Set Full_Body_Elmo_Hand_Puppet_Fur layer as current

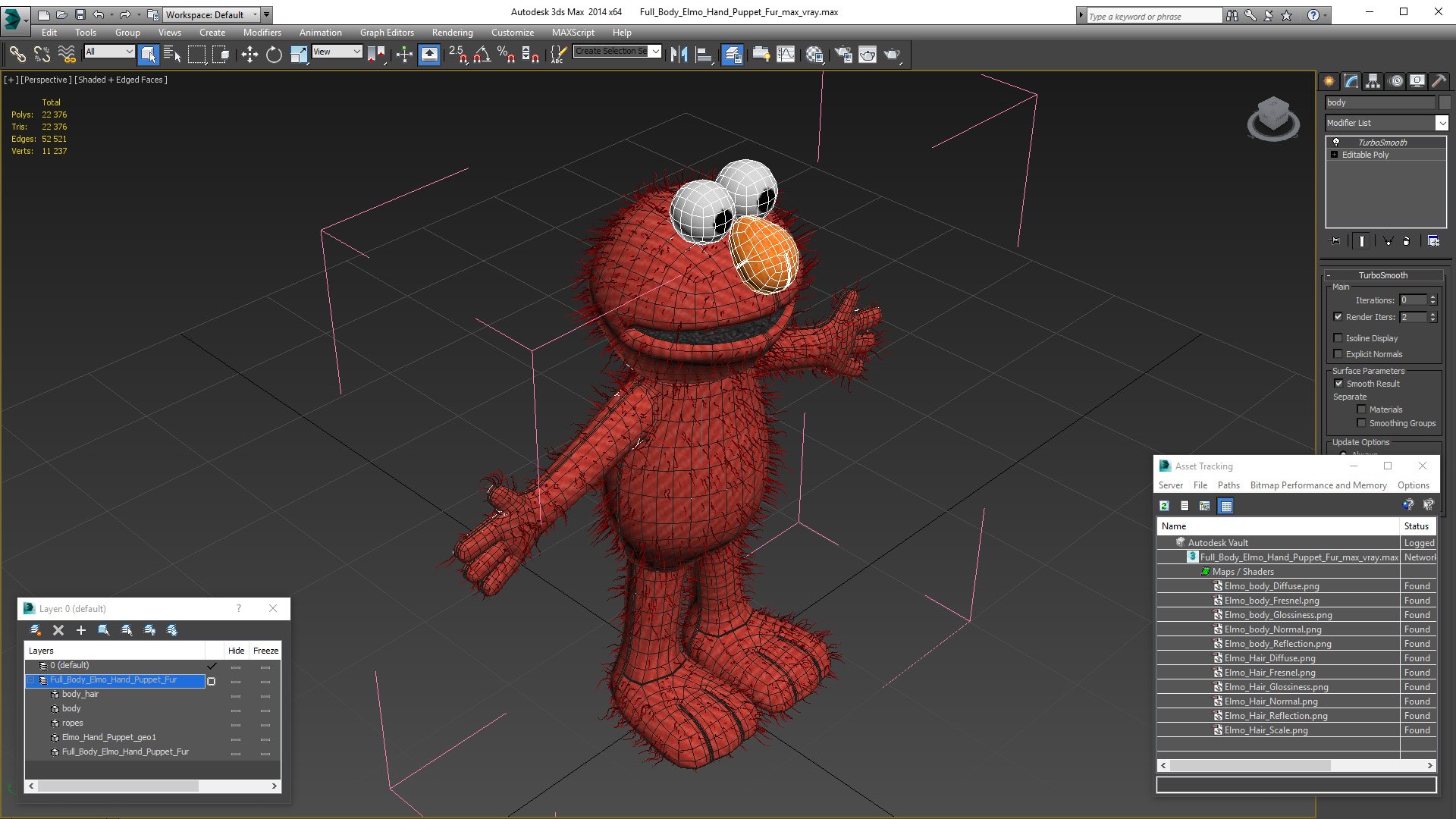212,681
